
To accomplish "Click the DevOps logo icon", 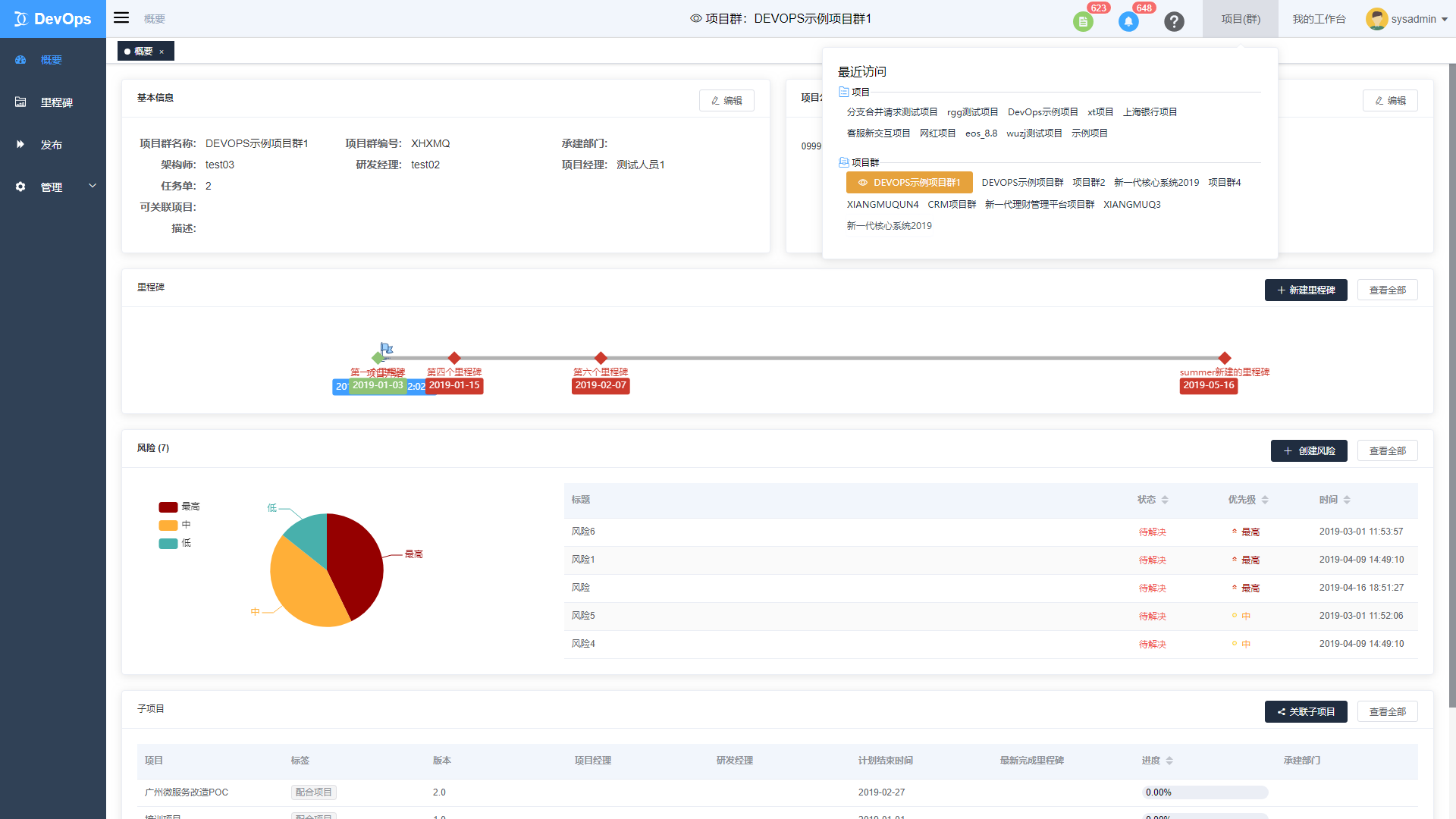I will pos(21,19).
